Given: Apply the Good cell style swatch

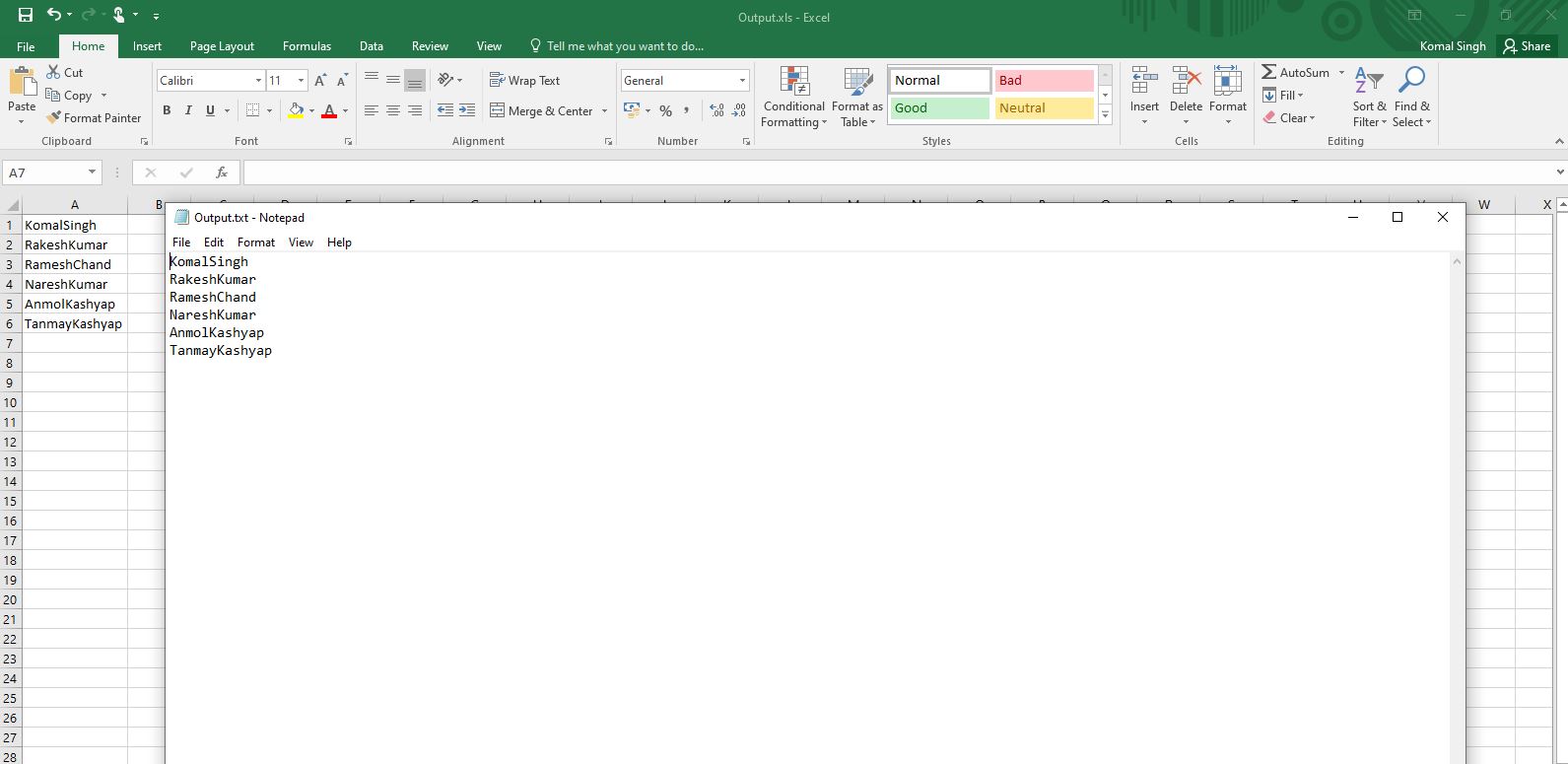Looking at the screenshot, I should pyautogui.click(x=939, y=108).
